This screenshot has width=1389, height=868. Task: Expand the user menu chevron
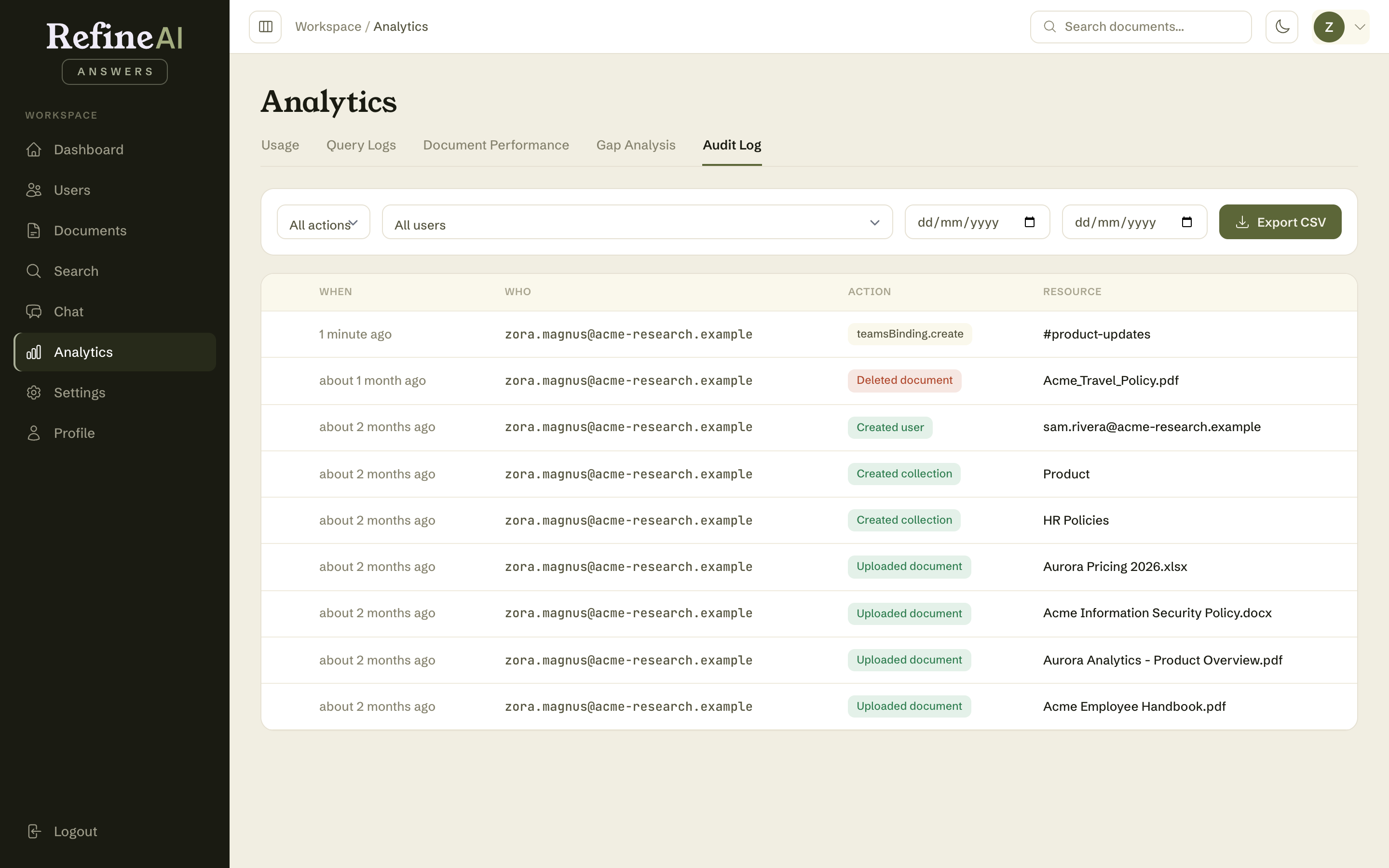point(1359,27)
